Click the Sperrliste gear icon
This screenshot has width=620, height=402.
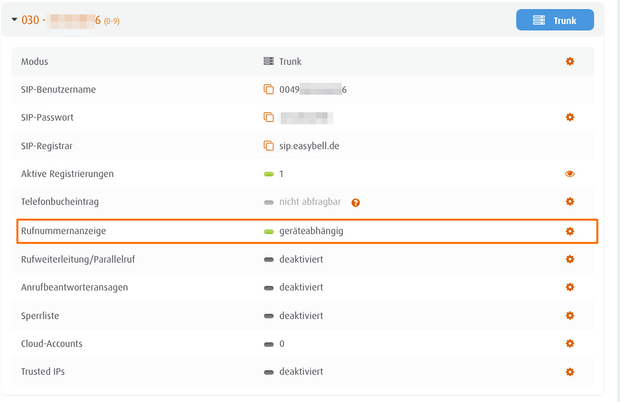coord(570,316)
